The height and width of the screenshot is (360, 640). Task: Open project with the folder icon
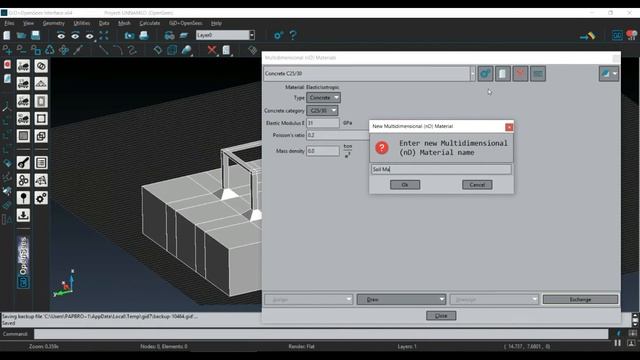(21, 36)
